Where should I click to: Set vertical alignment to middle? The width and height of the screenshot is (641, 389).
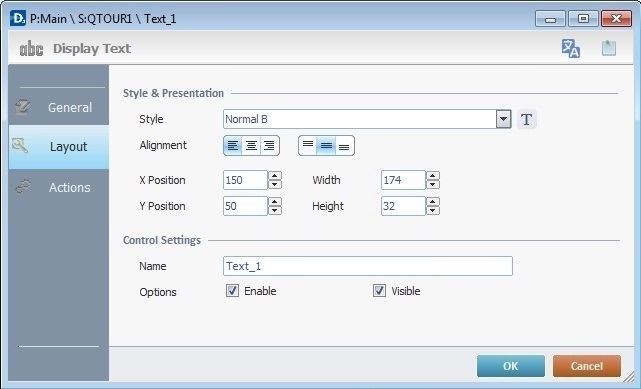326,145
